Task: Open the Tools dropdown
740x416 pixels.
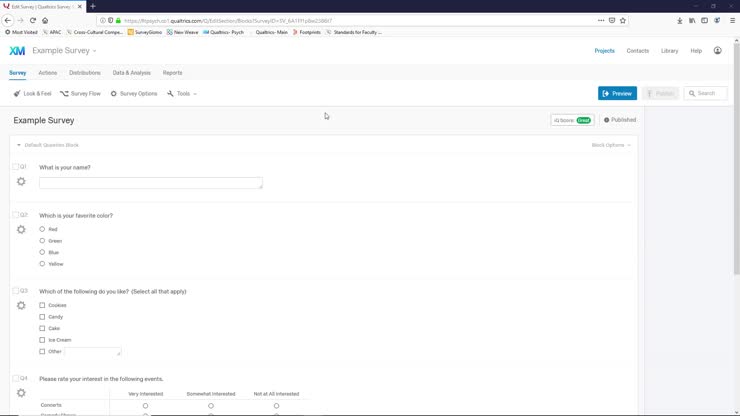Action: coord(182,93)
